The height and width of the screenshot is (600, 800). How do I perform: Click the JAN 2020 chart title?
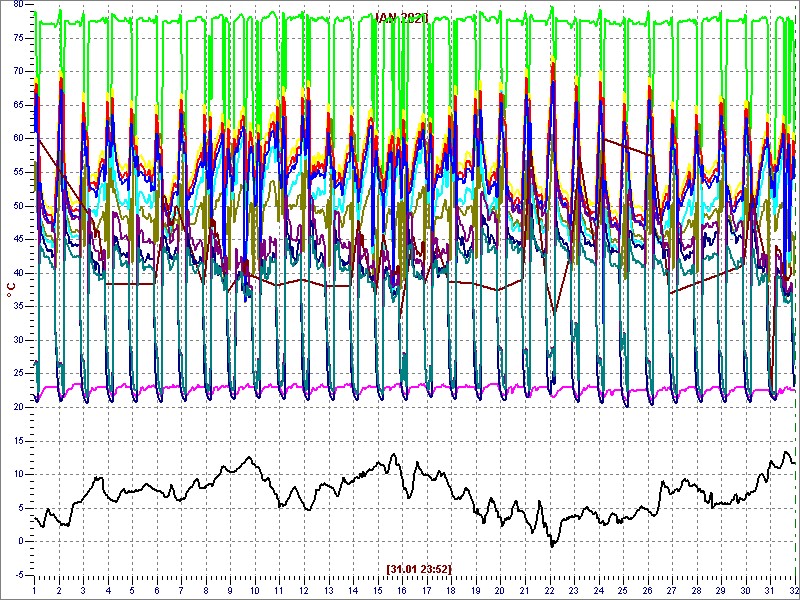(x=401, y=18)
